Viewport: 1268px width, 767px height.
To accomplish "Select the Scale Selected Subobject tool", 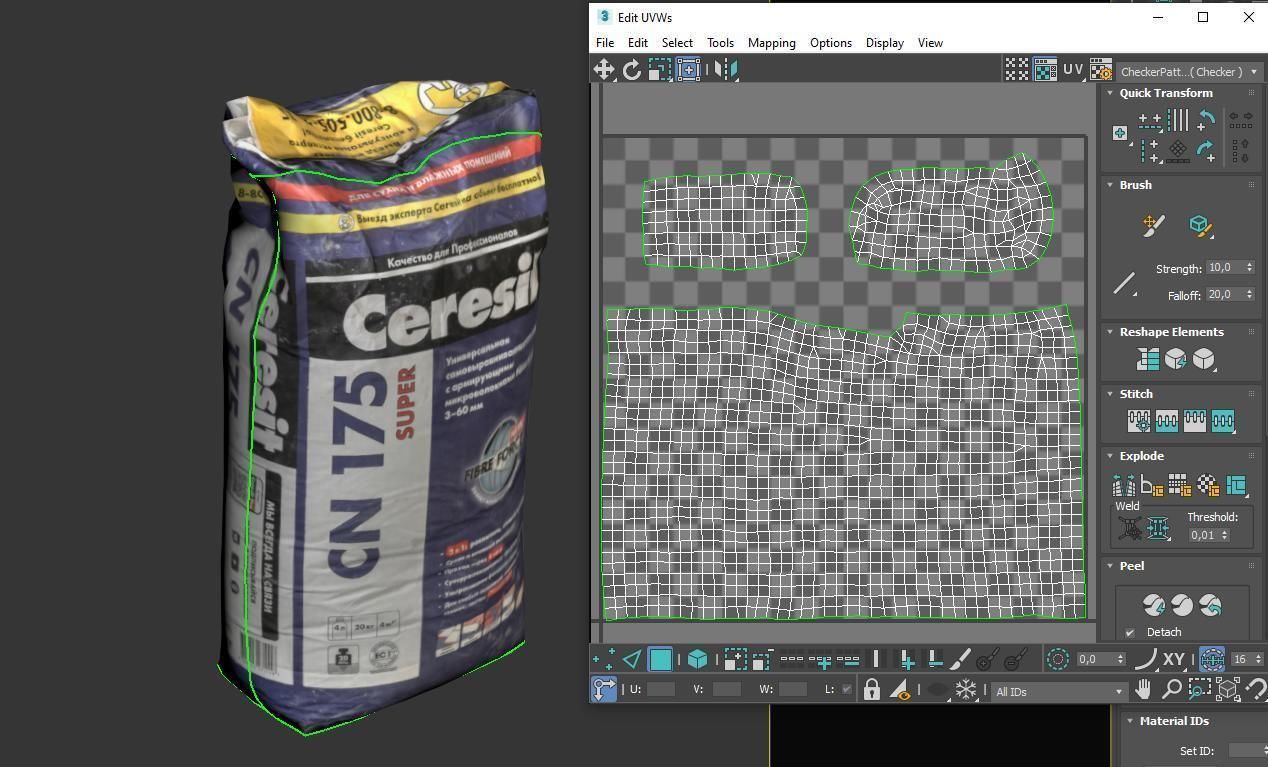I will pyautogui.click(x=660, y=69).
